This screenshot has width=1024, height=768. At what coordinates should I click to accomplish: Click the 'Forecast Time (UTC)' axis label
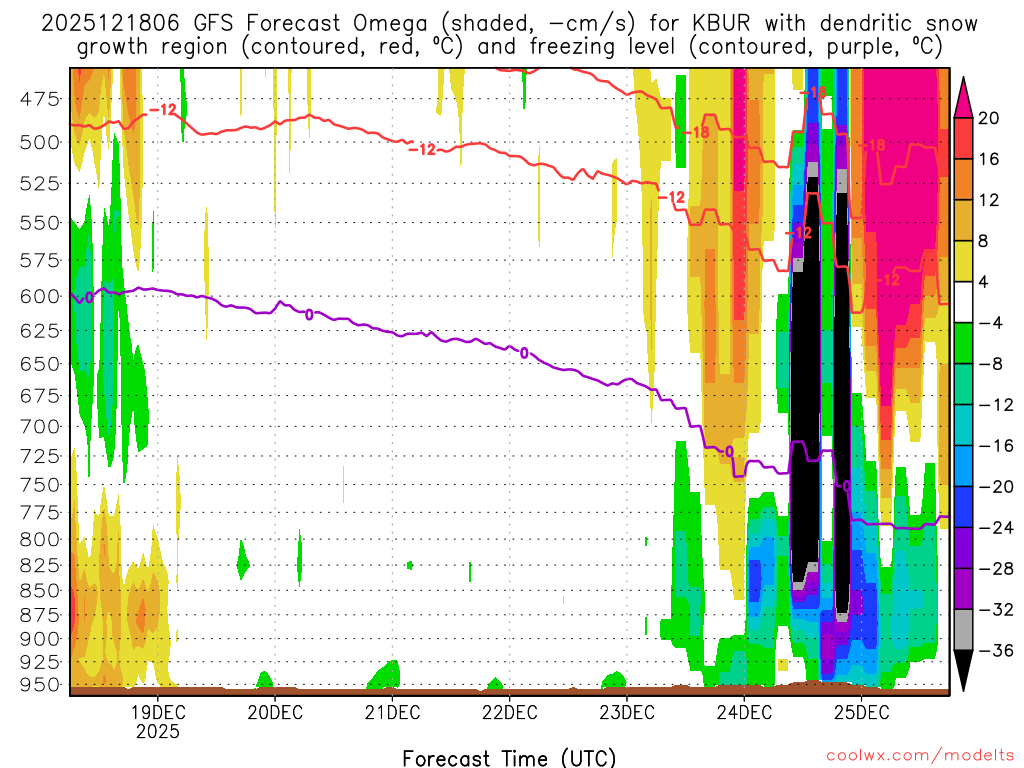coord(509,758)
